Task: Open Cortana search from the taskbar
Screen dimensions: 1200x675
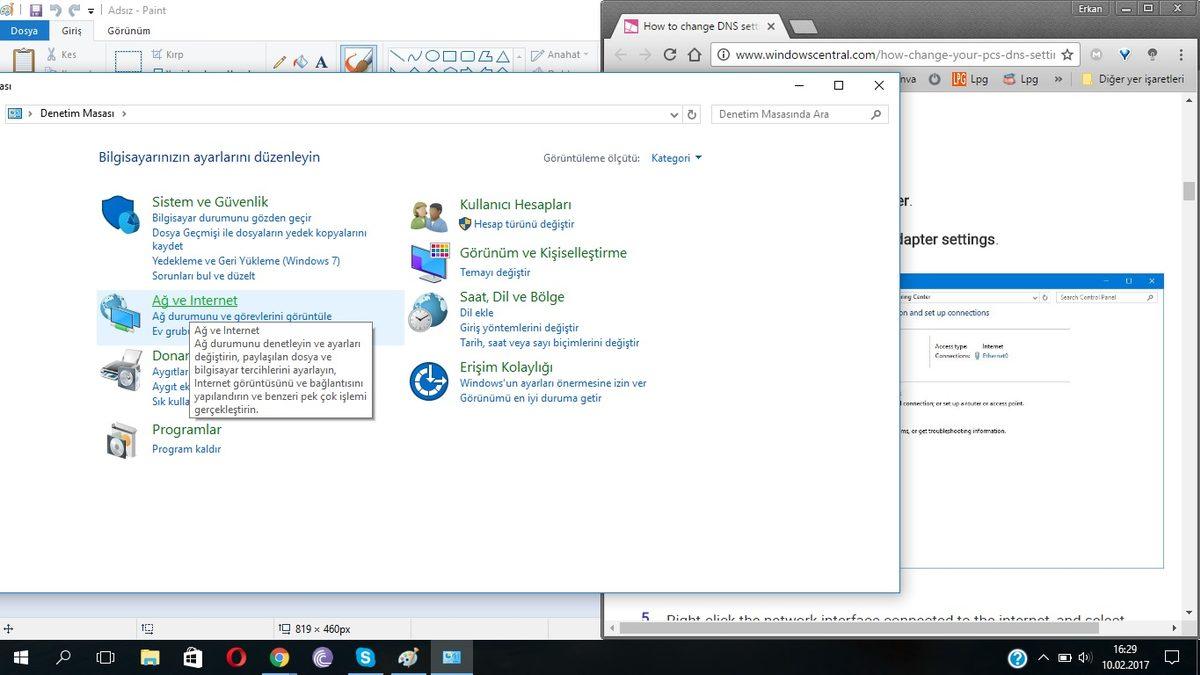Action: (x=62, y=658)
